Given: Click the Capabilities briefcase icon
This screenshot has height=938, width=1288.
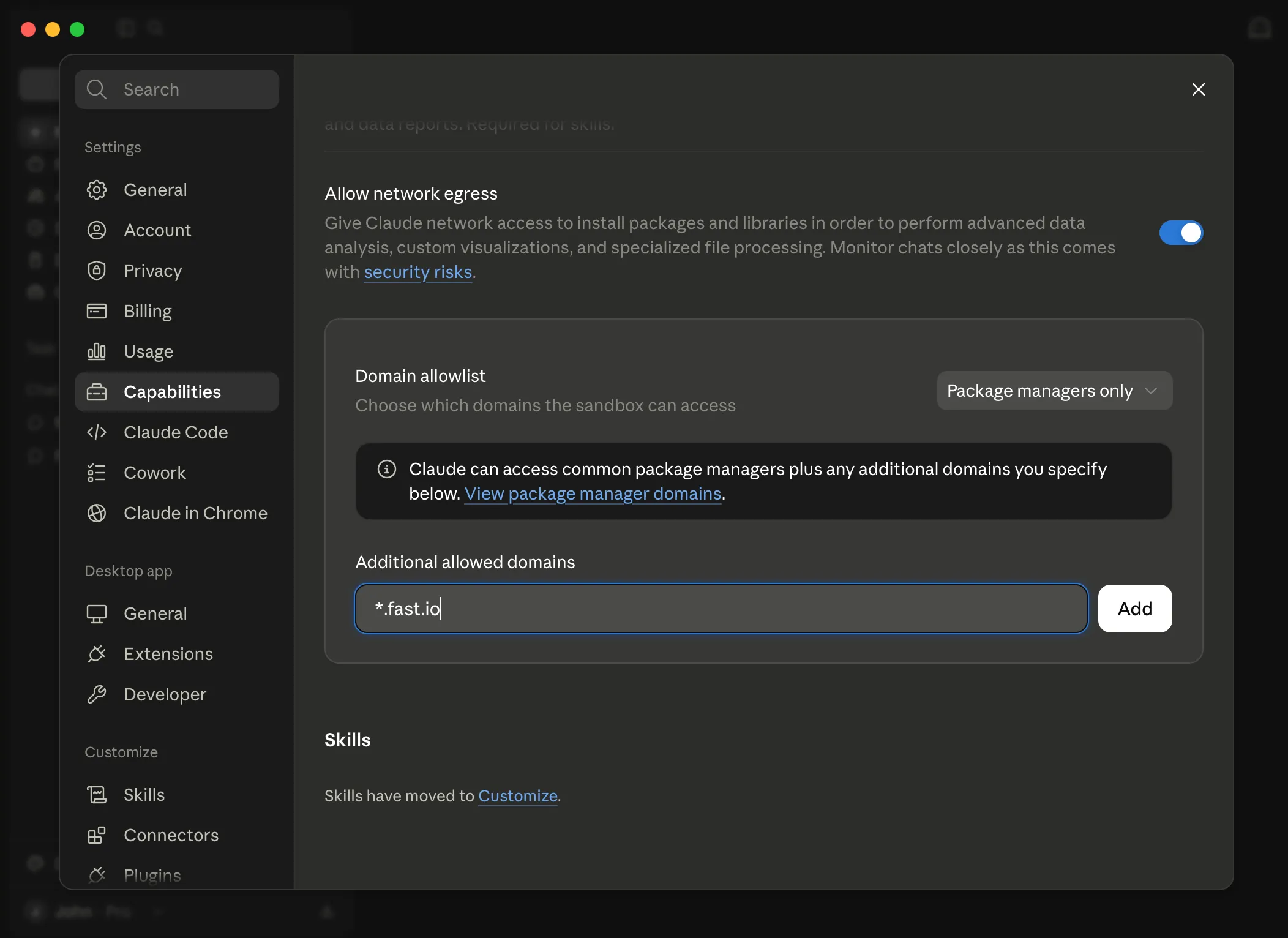Looking at the screenshot, I should (97, 392).
